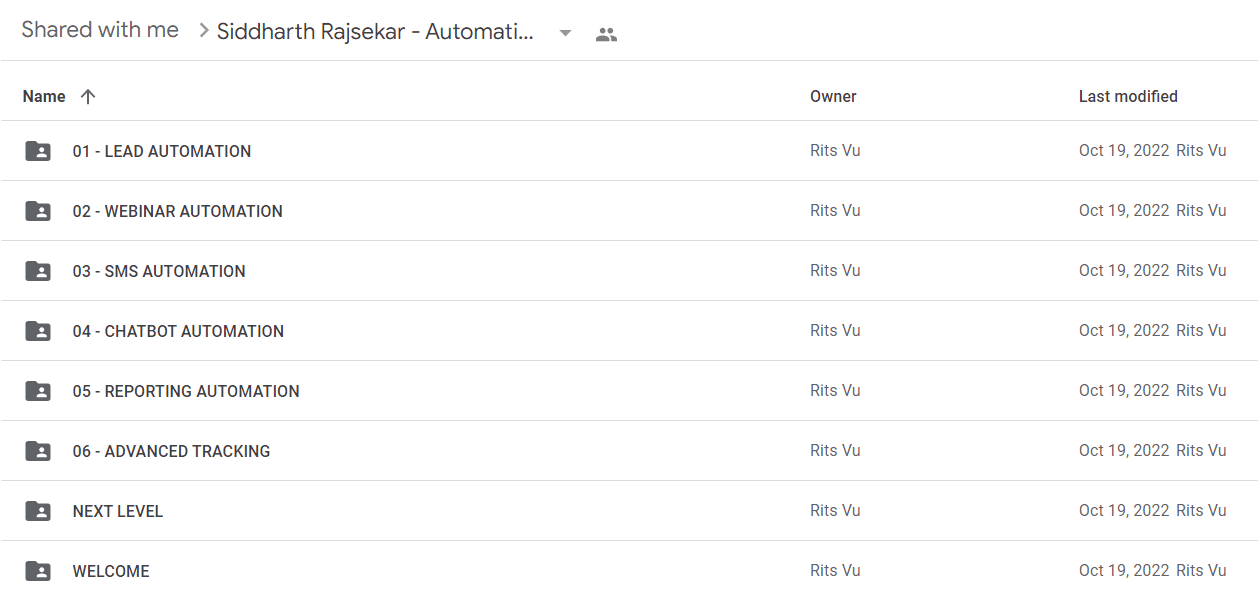Select the WELCOME folder name
This screenshot has width=1258, height=598.
tap(111, 571)
